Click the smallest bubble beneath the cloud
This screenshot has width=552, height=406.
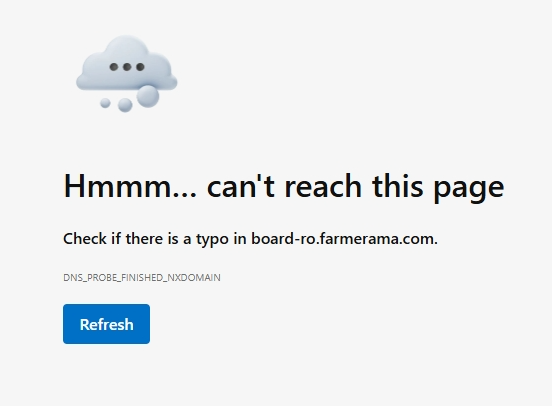(105, 103)
